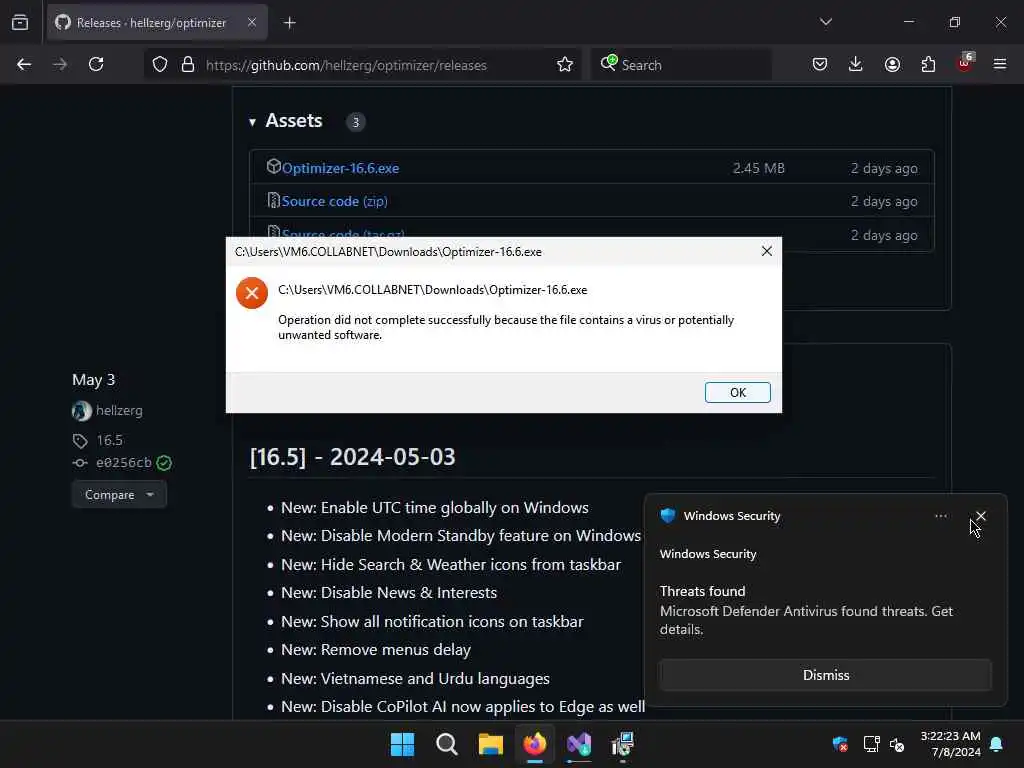Click the Windows Security tray icon
1024x768 pixels.
coord(840,744)
